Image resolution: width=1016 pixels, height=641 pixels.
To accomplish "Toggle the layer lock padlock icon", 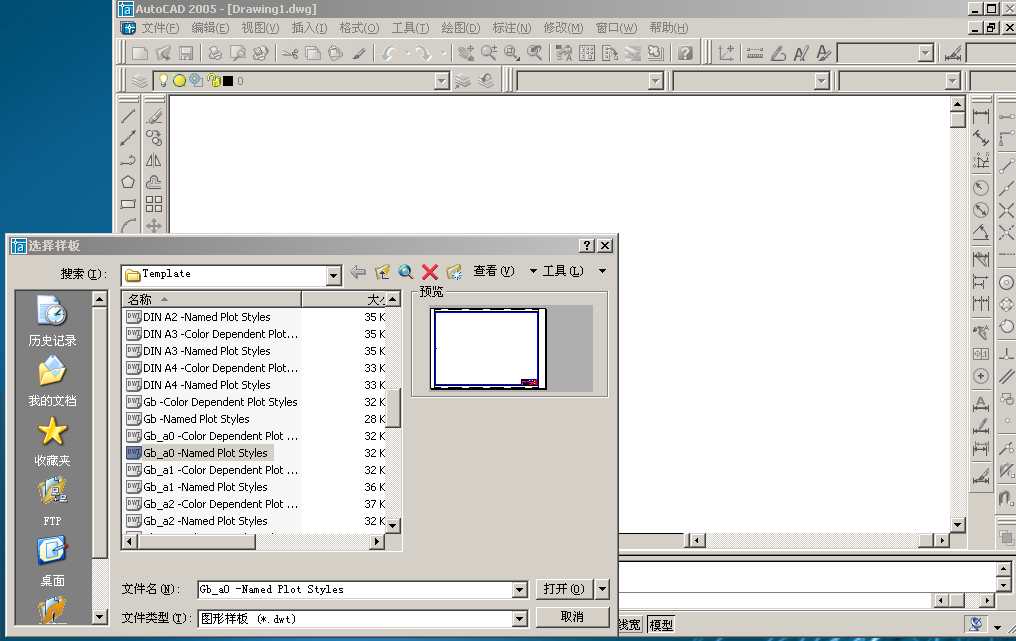I will (214, 81).
